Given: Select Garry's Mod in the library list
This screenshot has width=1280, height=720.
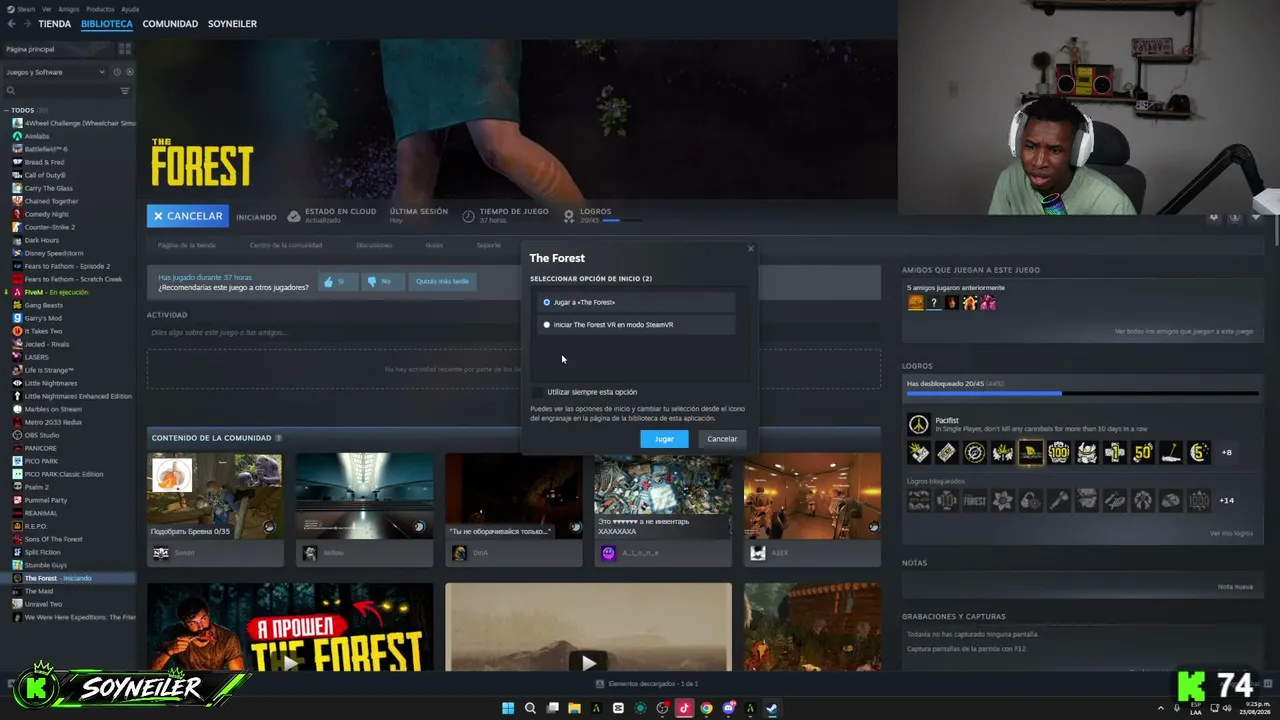Looking at the screenshot, I should coord(42,318).
